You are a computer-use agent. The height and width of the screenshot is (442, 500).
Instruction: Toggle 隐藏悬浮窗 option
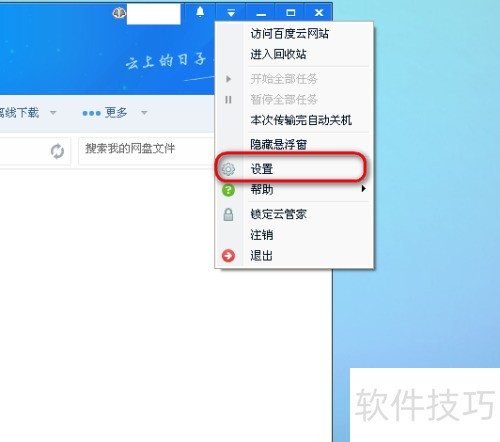(x=279, y=145)
